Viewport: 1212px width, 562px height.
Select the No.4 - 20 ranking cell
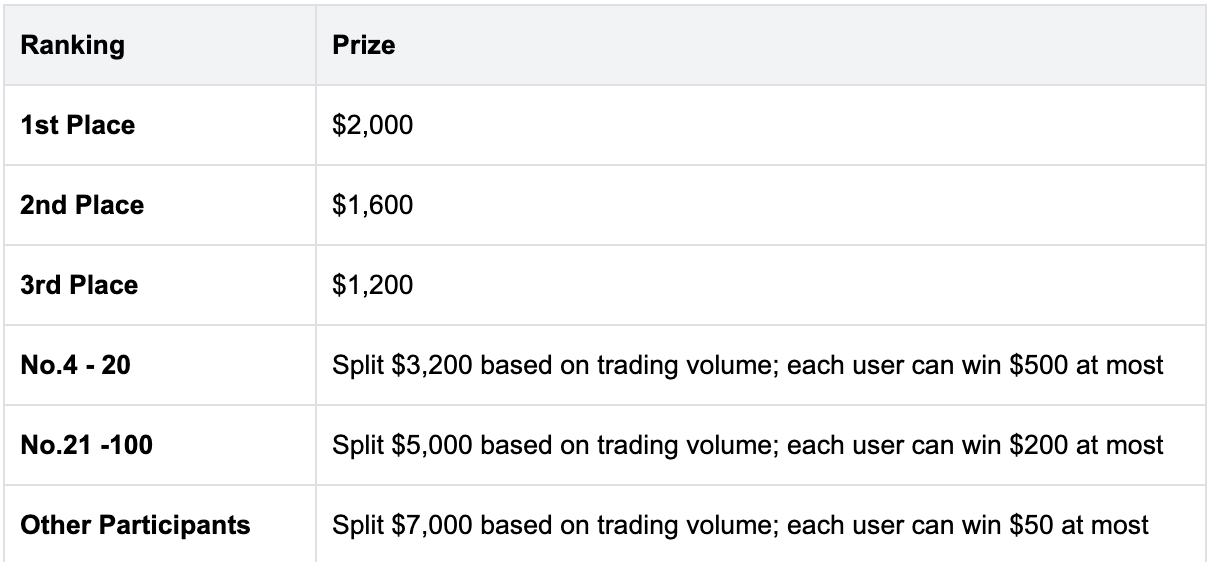click(x=75, y=365)
